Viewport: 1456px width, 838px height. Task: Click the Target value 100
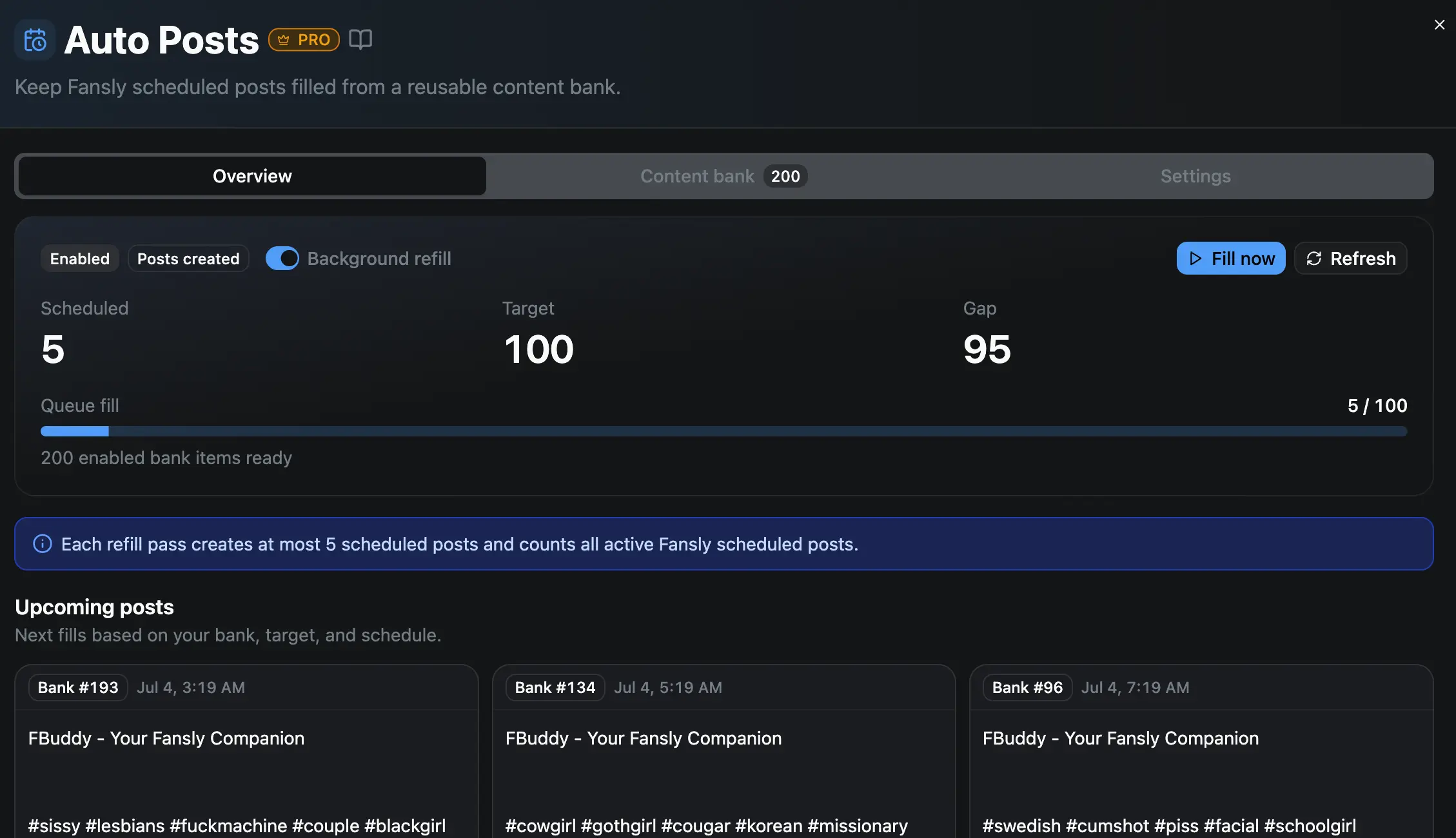(x=538, y=349)
